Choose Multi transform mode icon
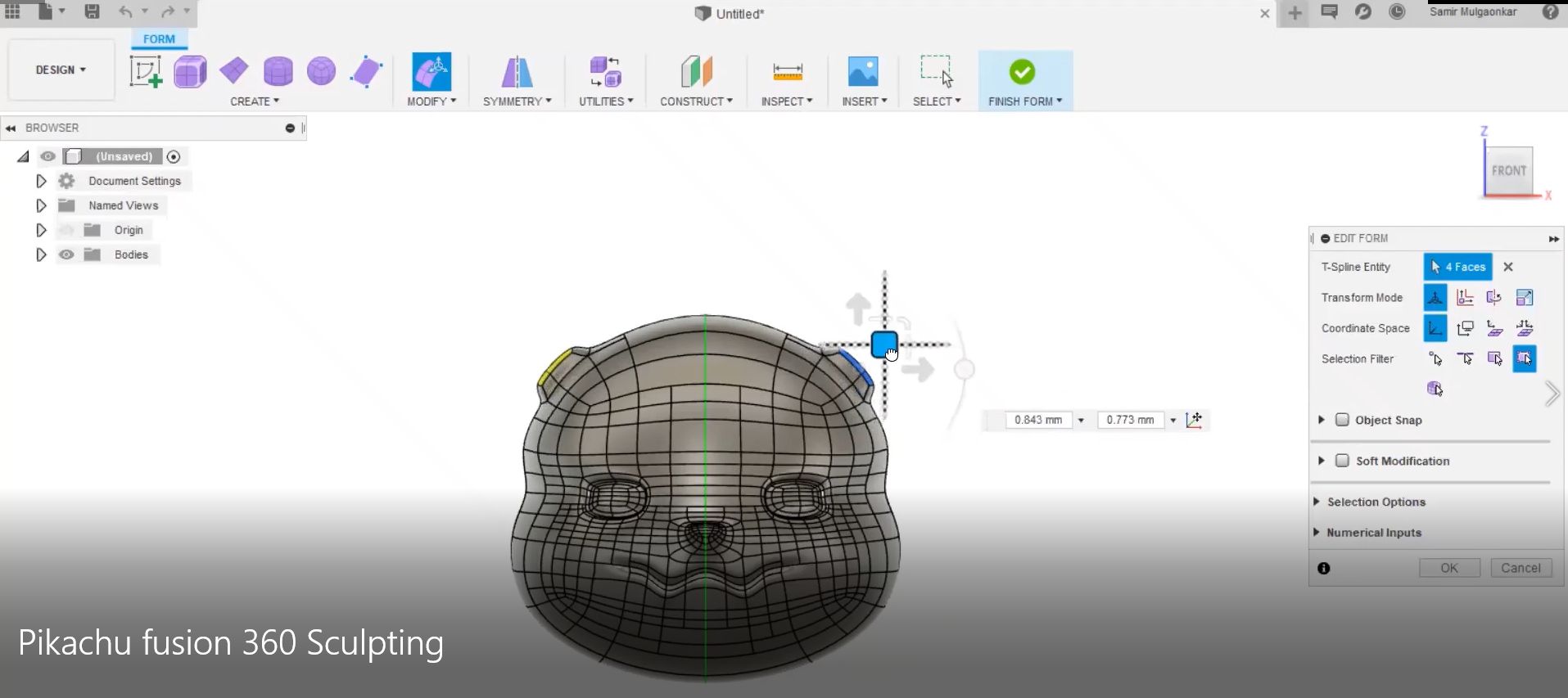 (1435, 297)
